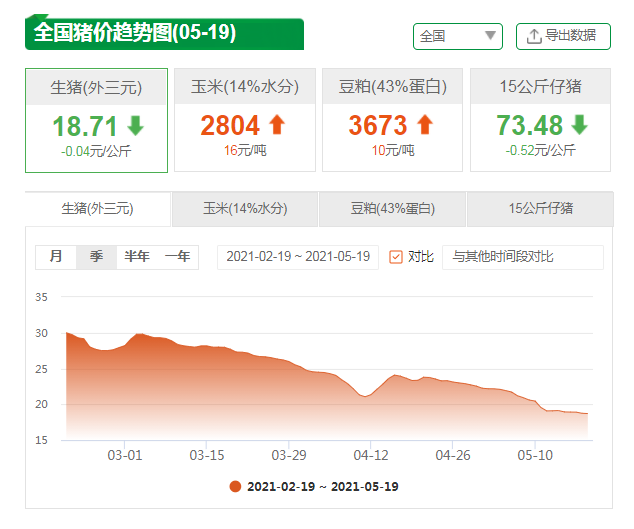Select the 半年 time range

[x=137, y=257]
